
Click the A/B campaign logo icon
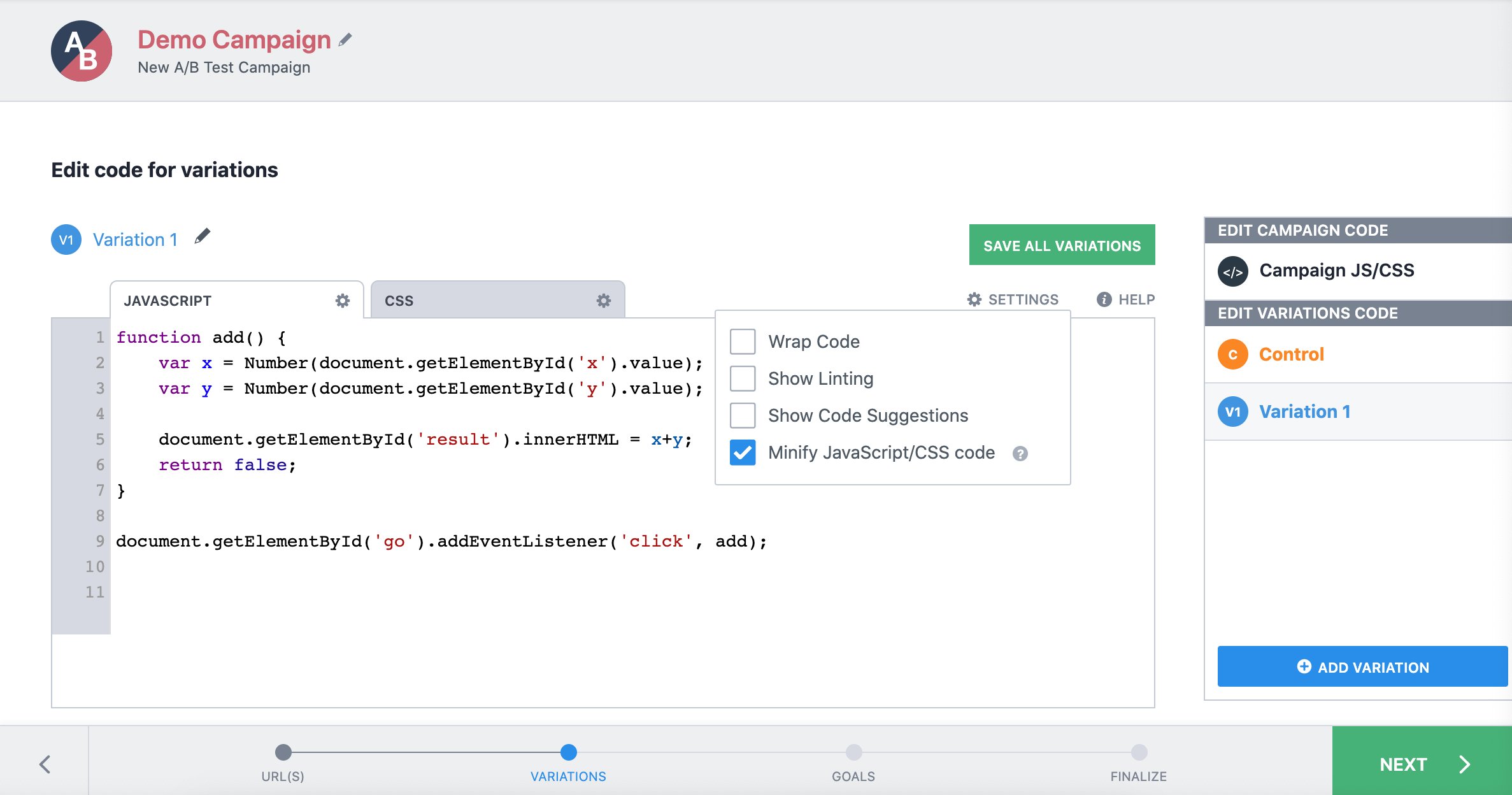click(x=82, y=51)
